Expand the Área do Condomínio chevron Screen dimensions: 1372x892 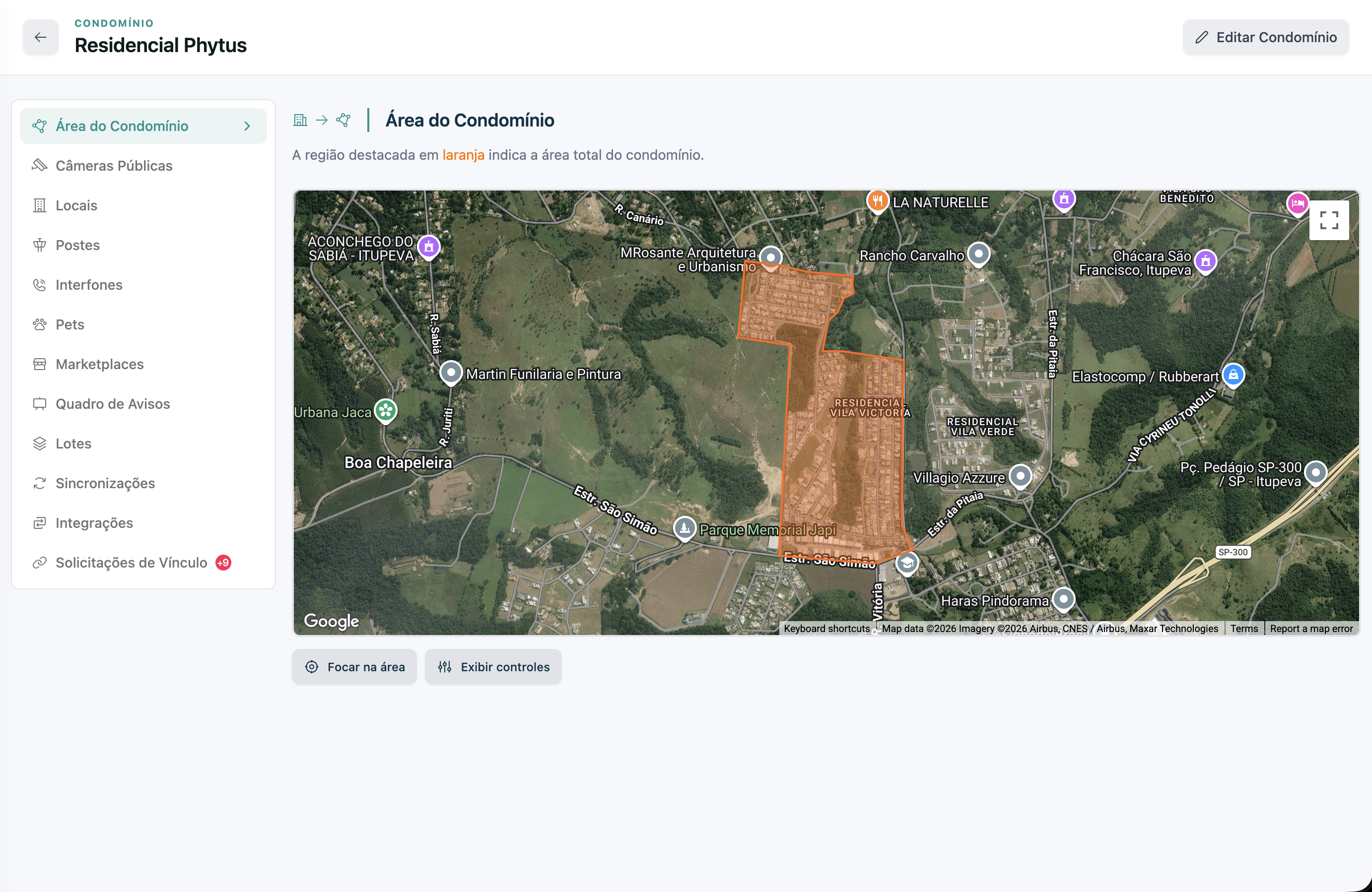click(x=247, y=126)
